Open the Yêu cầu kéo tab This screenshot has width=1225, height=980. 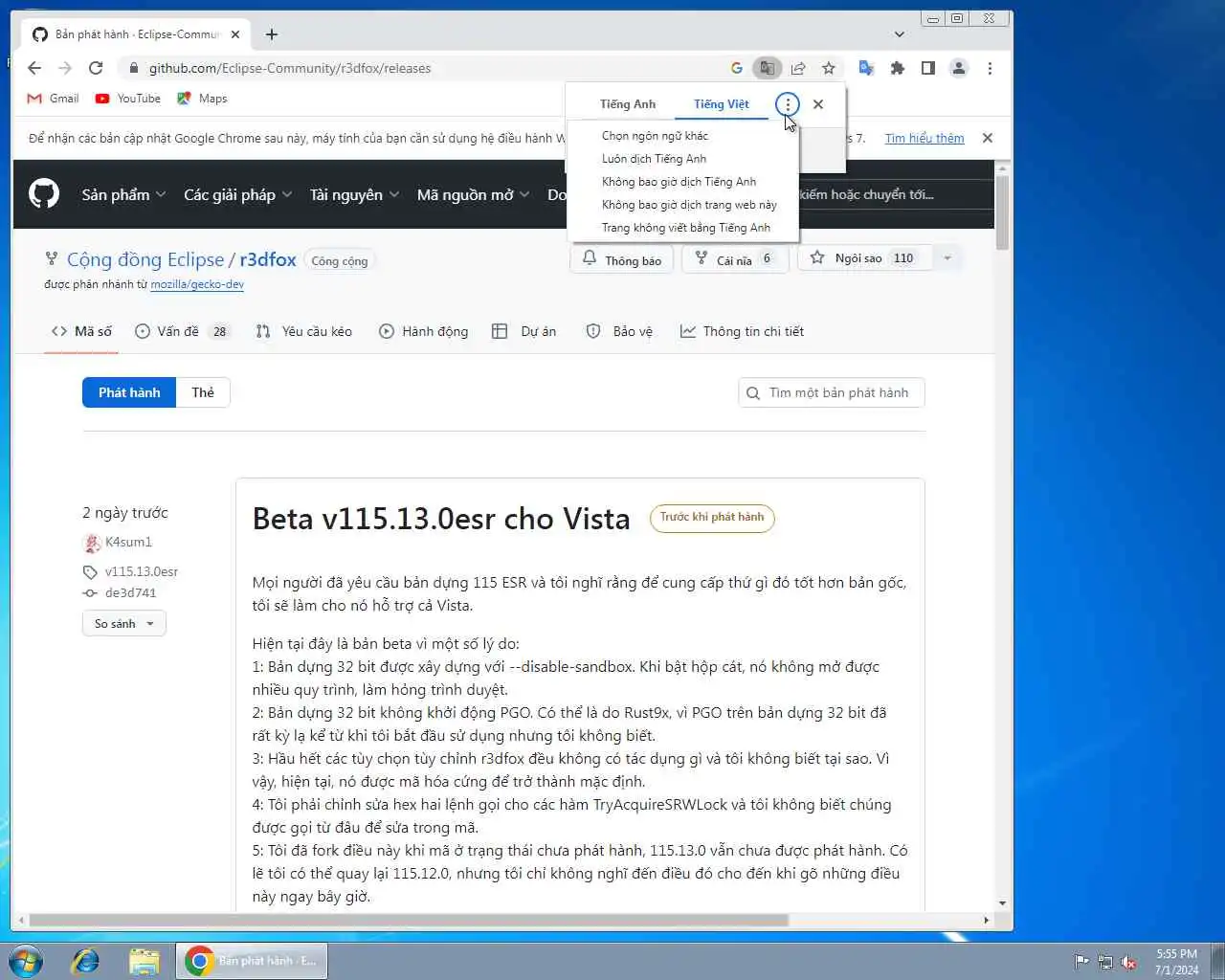304,331
